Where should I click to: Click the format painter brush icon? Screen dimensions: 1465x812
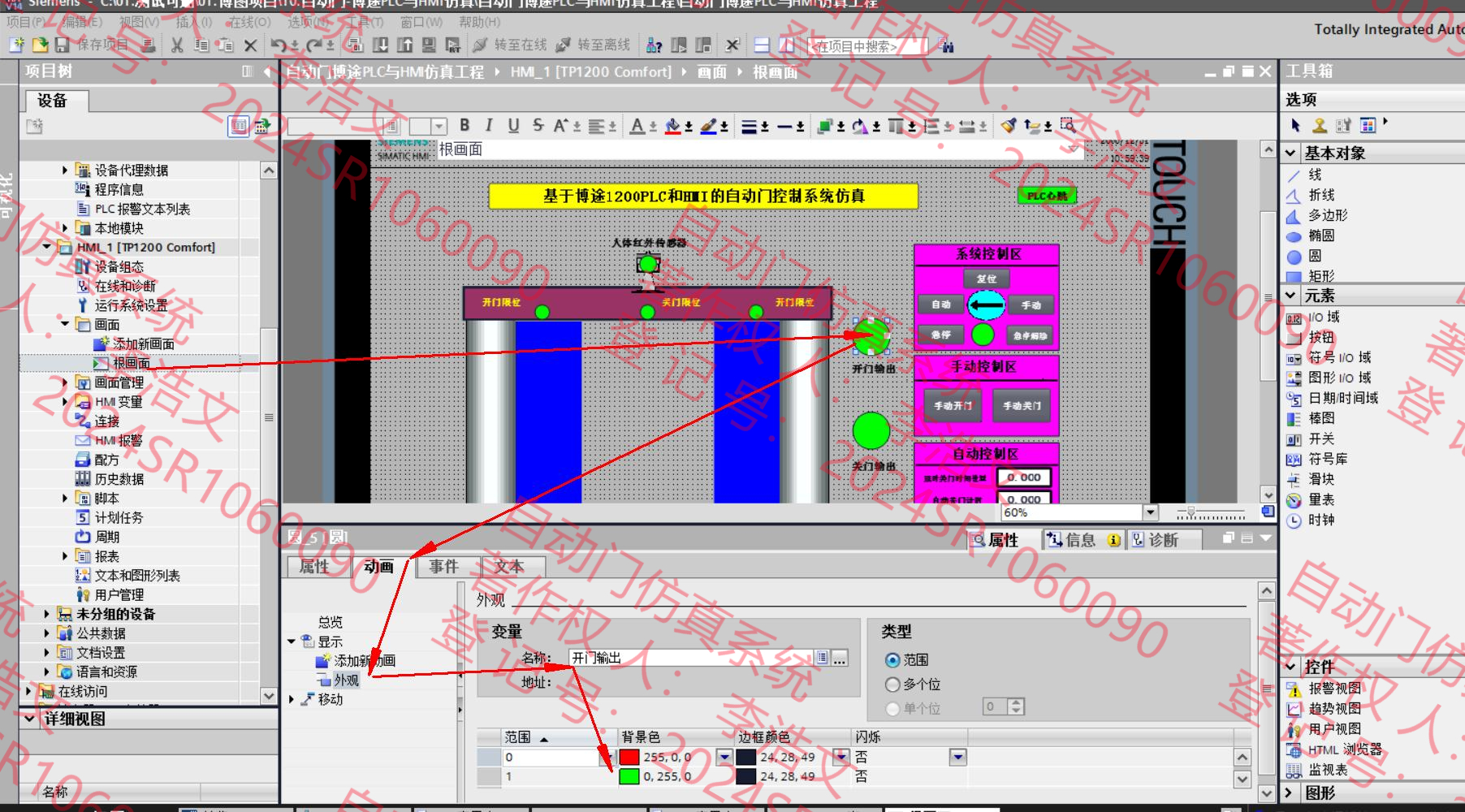[1009, 126]
